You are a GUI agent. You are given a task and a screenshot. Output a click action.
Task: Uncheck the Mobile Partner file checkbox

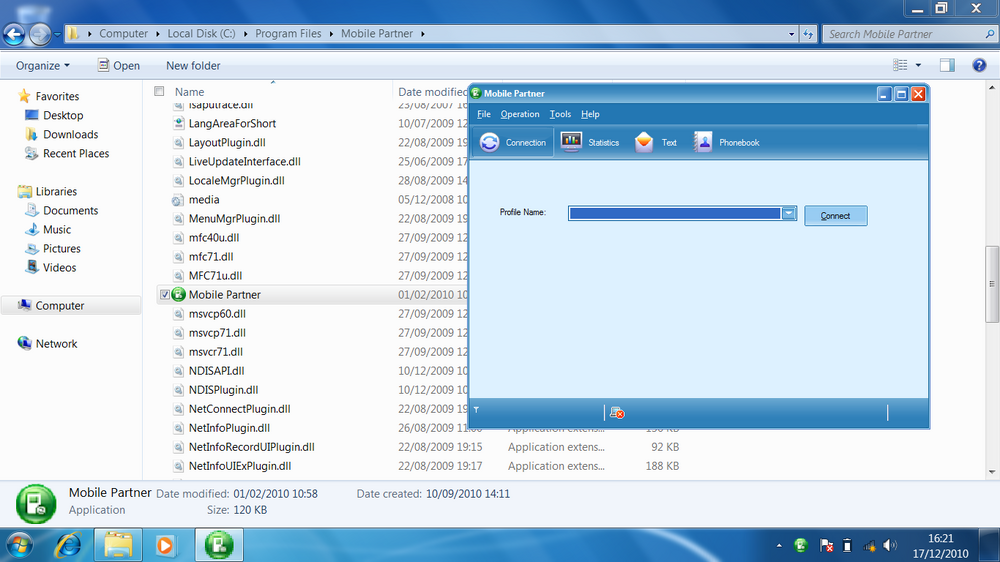tap(165, 295)
